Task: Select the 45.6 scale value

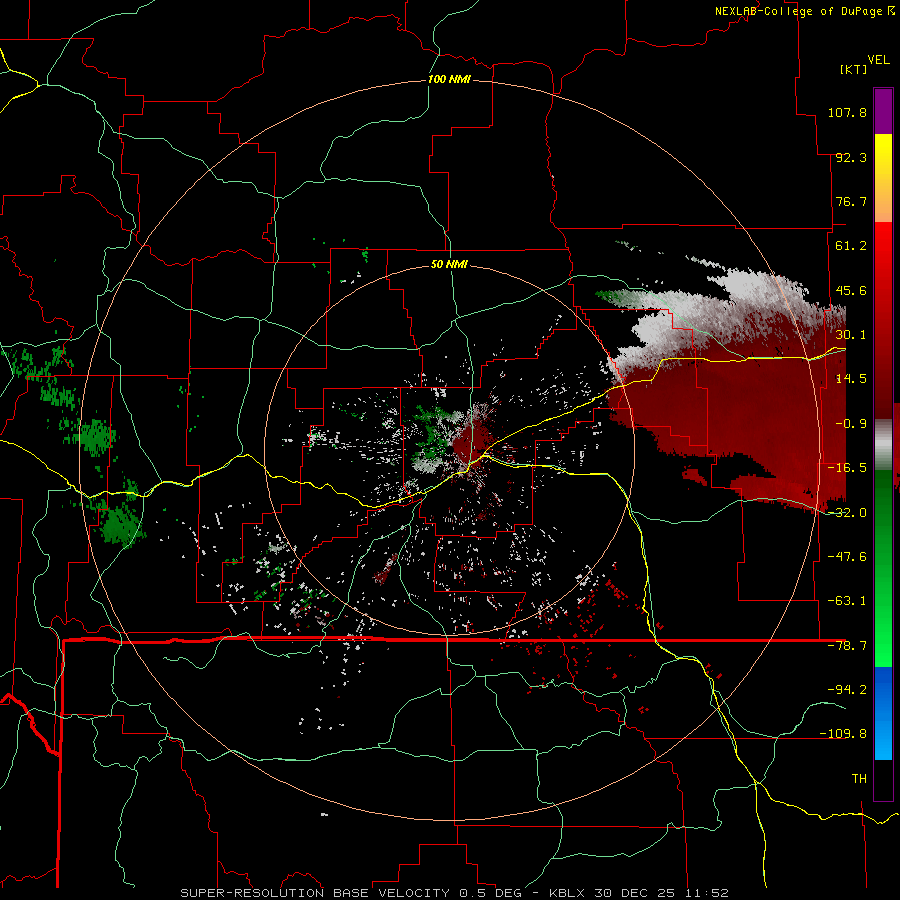Action: (851, 290)
